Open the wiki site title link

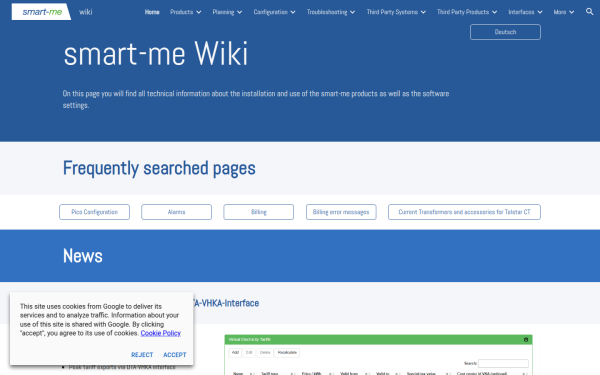[86, 12]
